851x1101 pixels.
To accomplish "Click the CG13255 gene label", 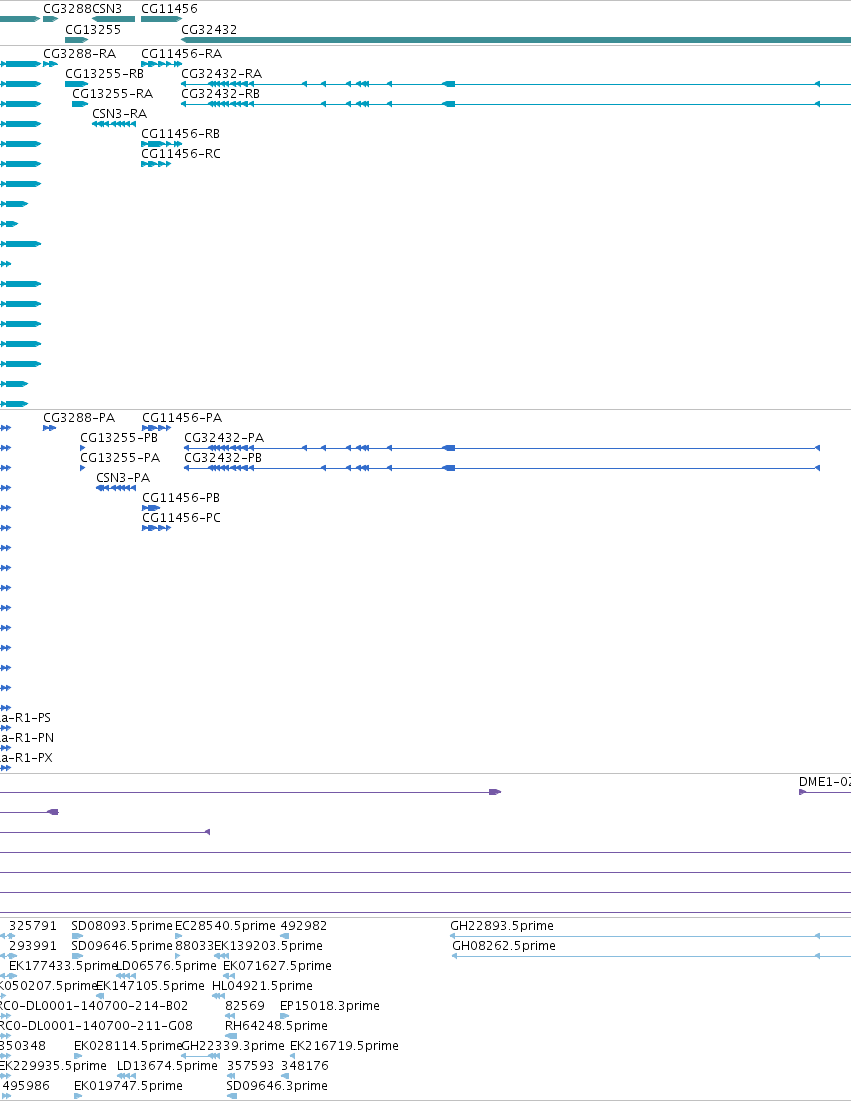I will [93, 30].
